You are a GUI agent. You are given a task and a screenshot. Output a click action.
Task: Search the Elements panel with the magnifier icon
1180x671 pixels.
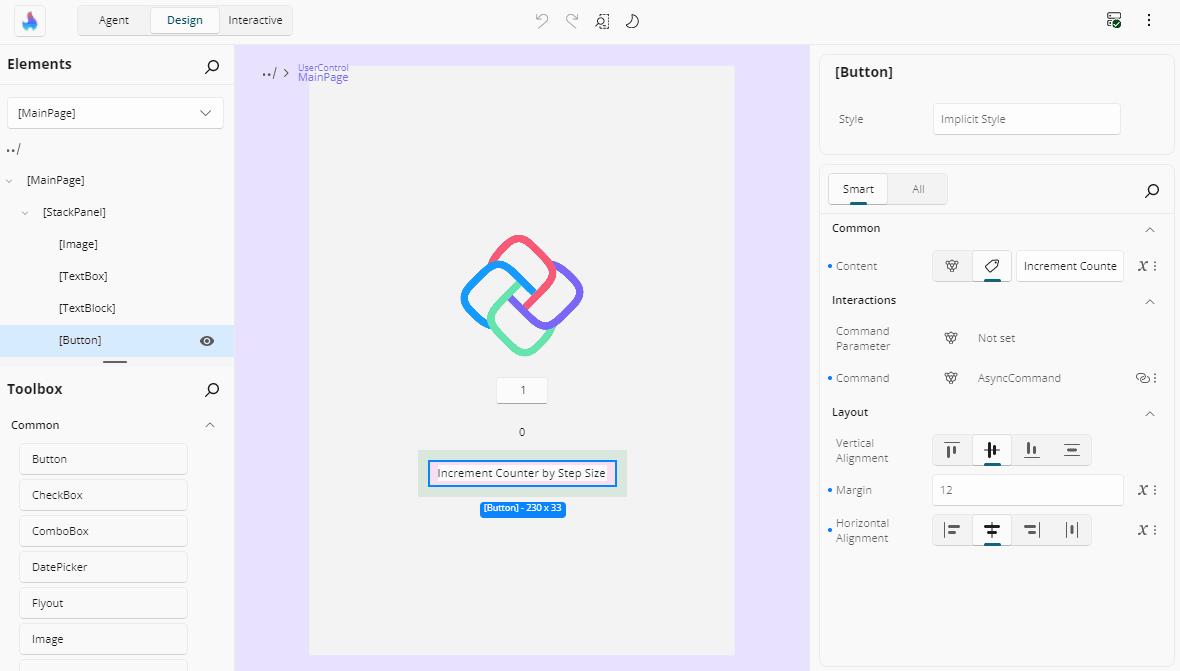212,67
